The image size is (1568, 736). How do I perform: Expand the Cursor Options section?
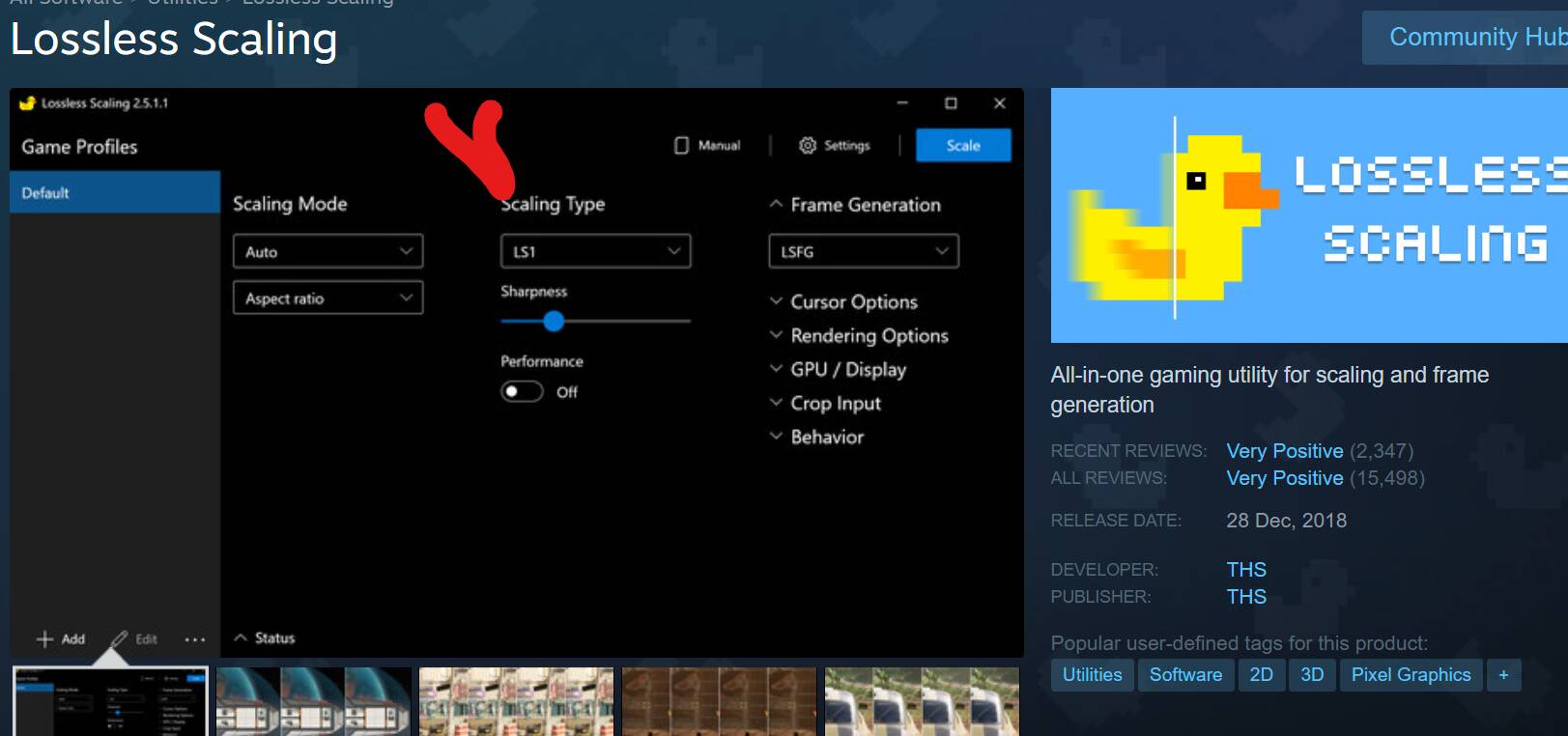(776, 302)
